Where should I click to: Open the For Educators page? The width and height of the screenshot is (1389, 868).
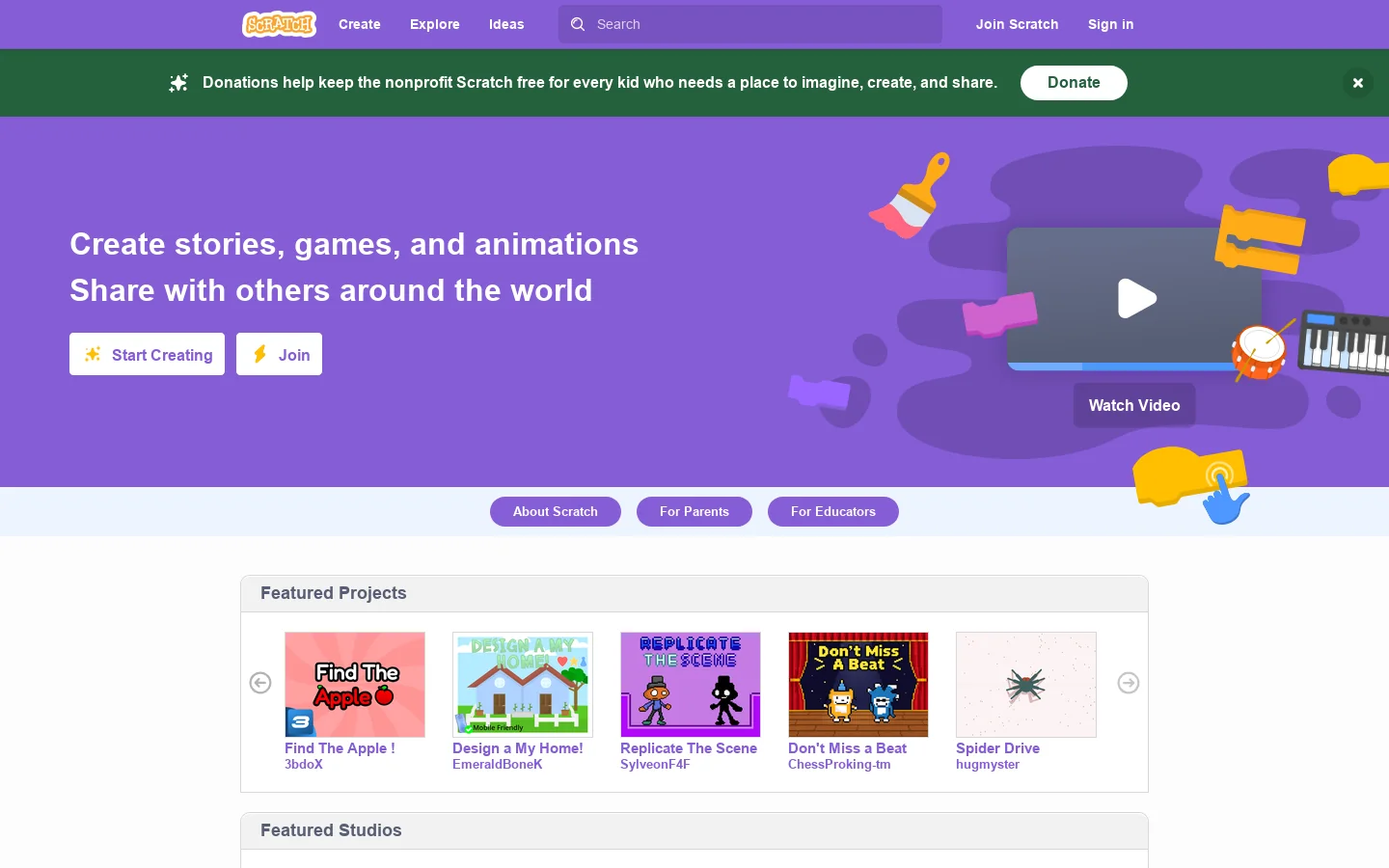[833, 511]
